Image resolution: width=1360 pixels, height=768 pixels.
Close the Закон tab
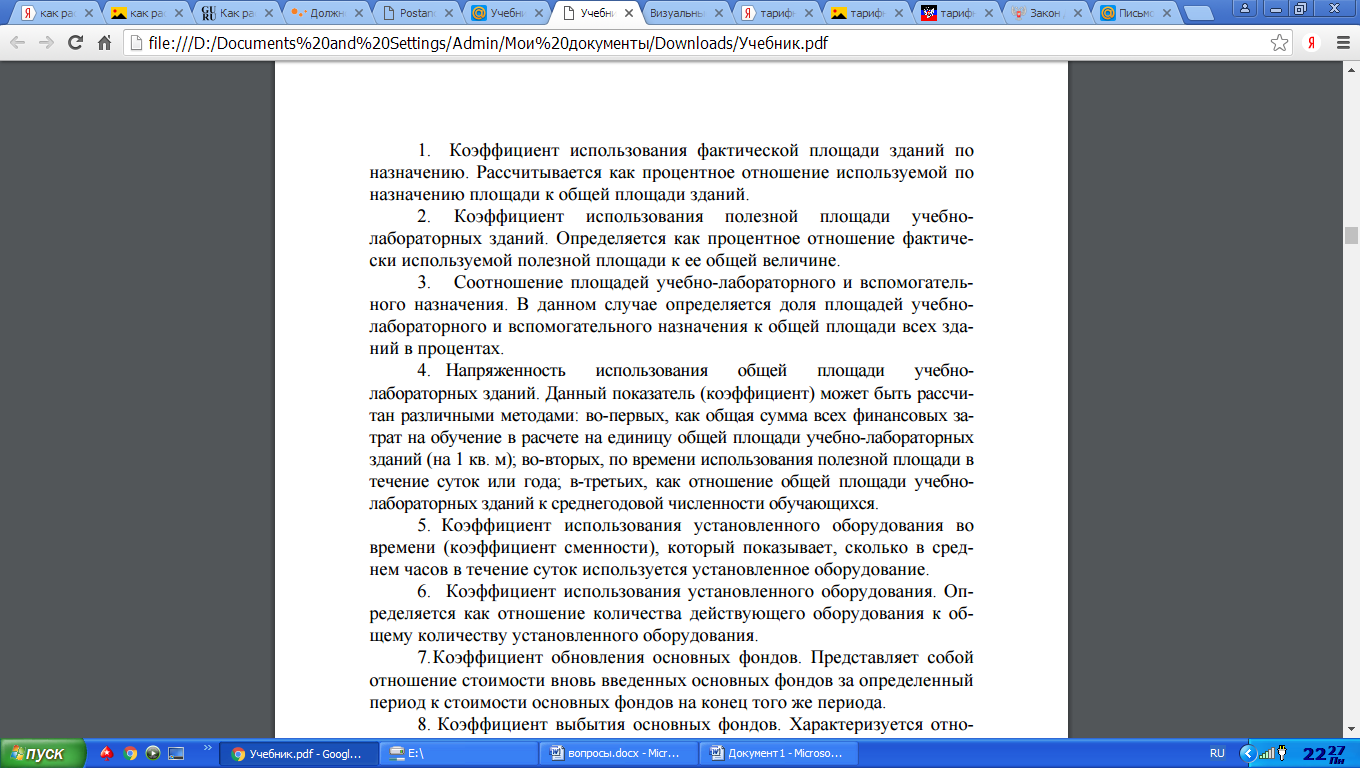click(1079, 14)
